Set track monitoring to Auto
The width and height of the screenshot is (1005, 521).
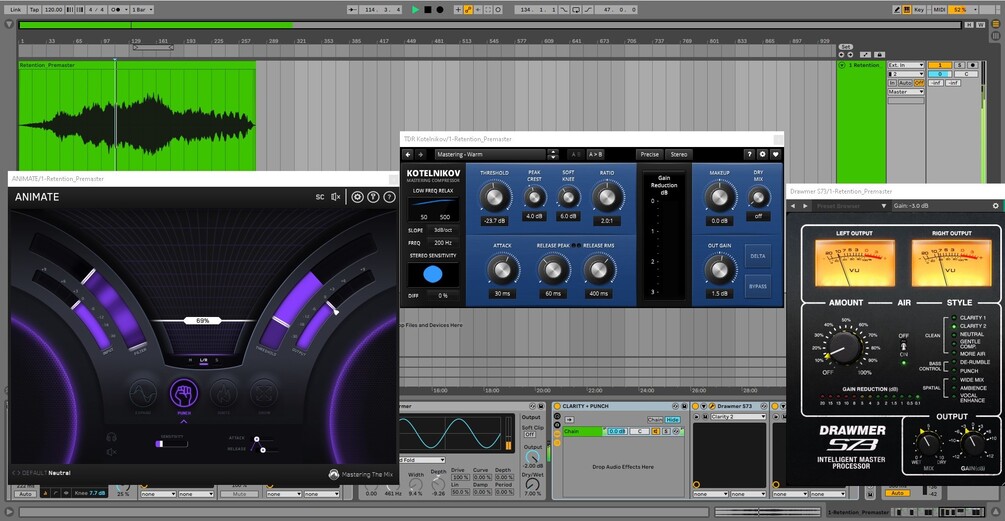point(905,83)
